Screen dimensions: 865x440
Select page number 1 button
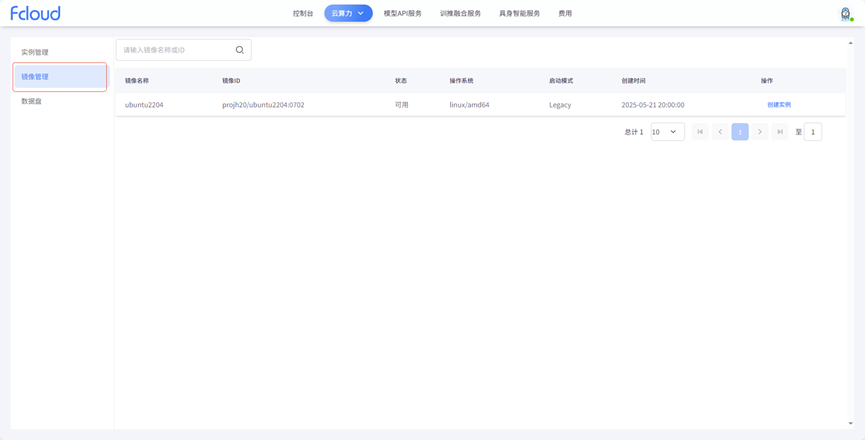pos(740,132)
